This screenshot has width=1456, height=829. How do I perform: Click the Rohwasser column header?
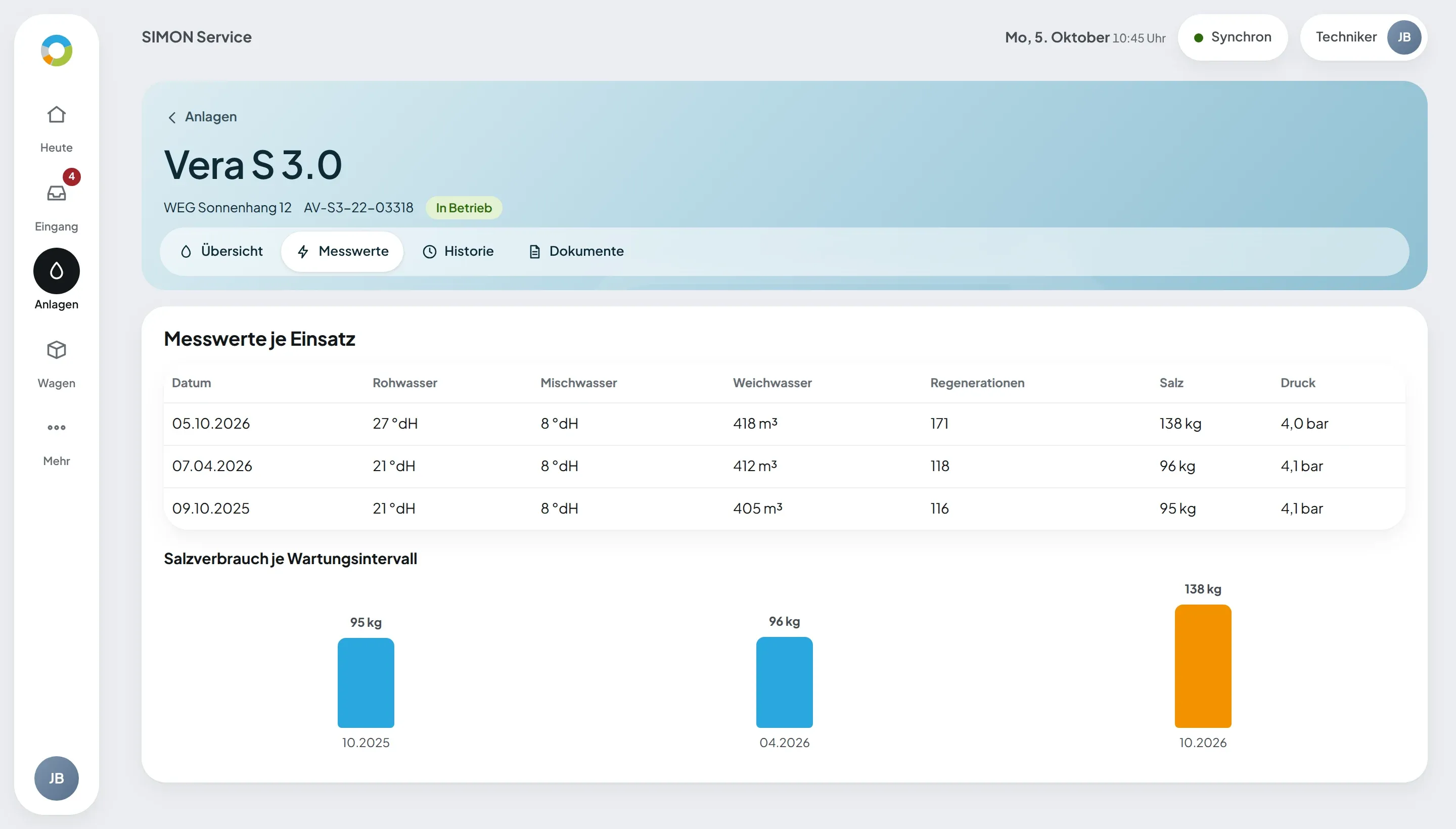point(405,383)
